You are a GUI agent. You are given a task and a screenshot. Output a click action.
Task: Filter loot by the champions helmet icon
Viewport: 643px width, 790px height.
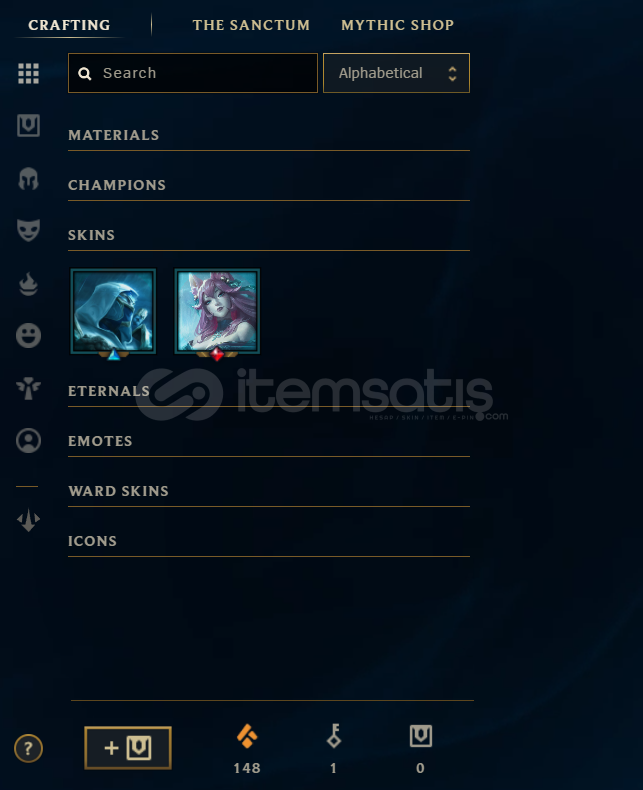pos(28,178)
